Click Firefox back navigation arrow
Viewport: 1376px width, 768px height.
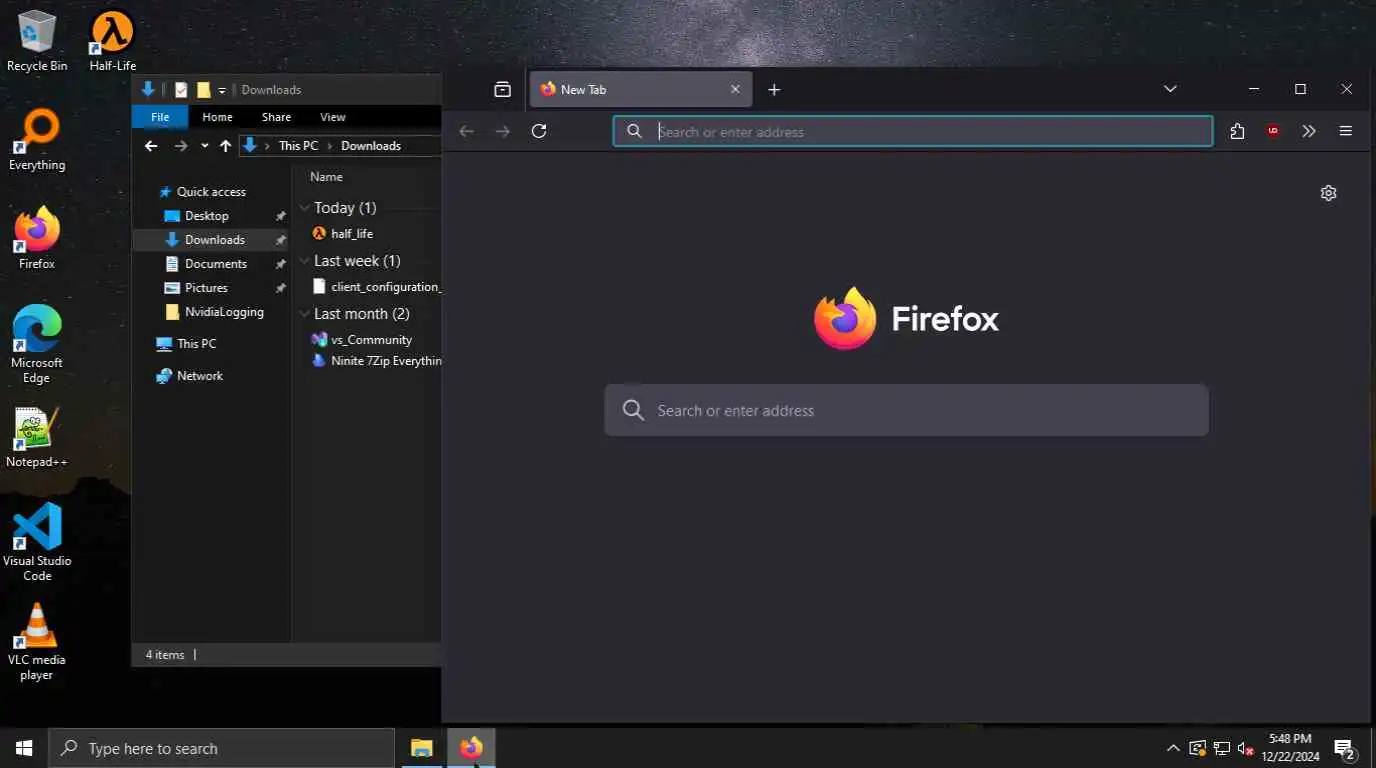[466, 131]
